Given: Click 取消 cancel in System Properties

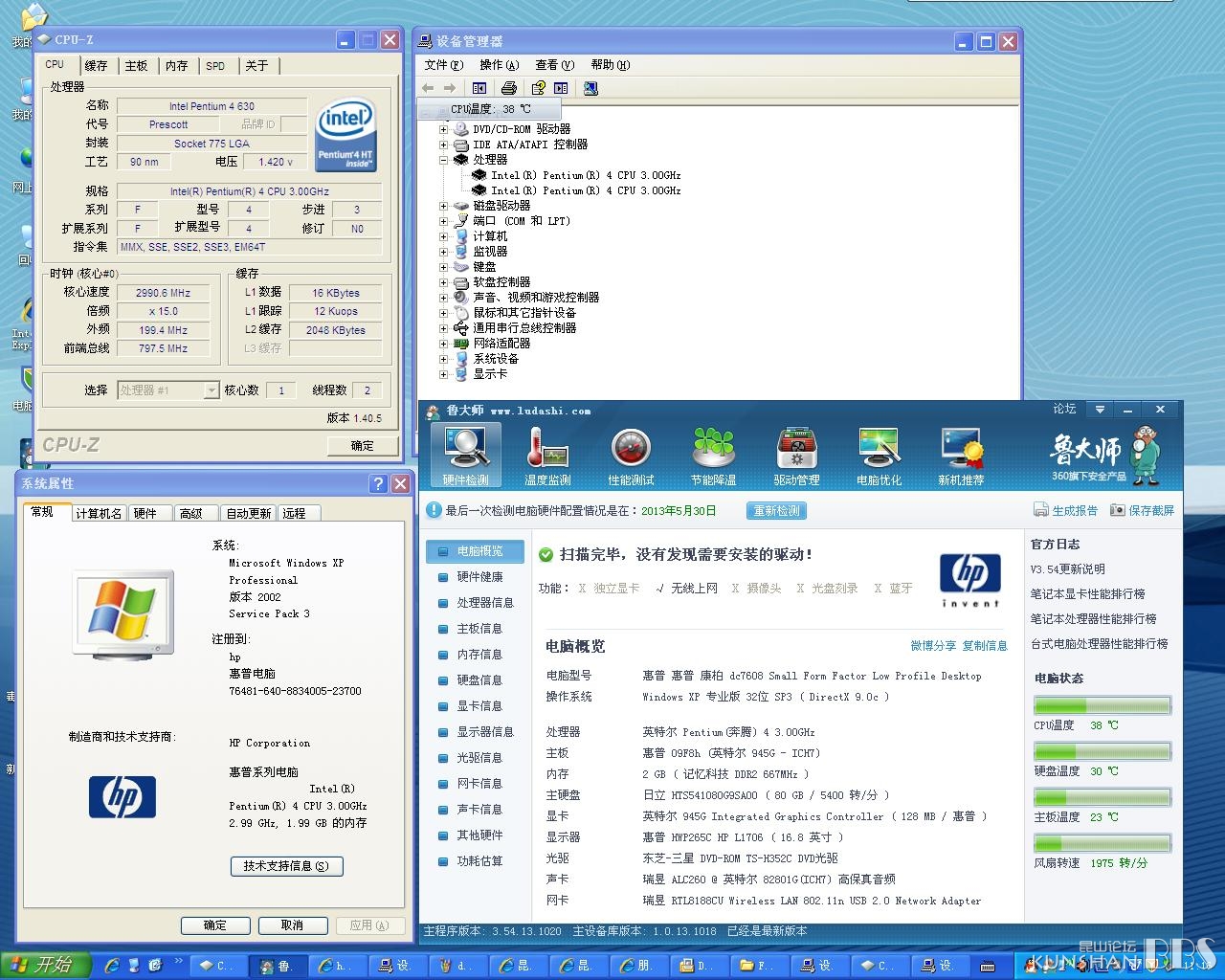Looking at the screenshot, I should [292, 925].
